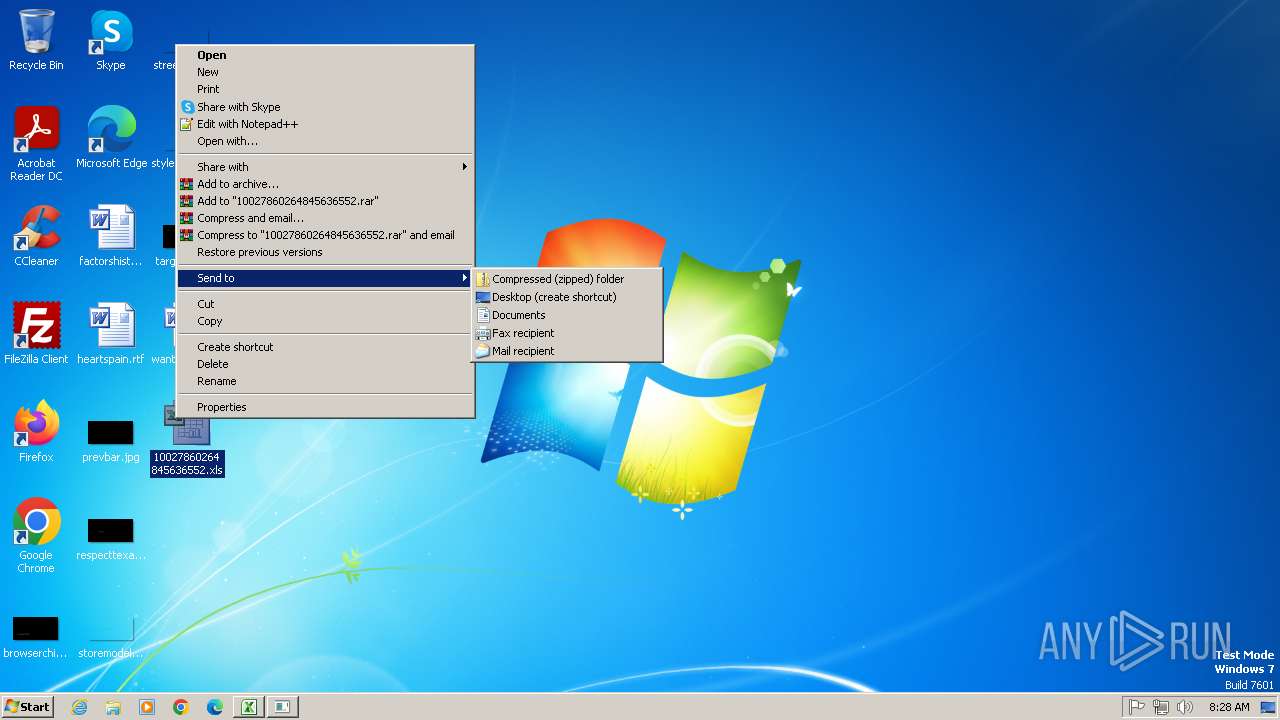Open Properties from the context menu
The image size is (1280, 720).
tap(325, 407)
